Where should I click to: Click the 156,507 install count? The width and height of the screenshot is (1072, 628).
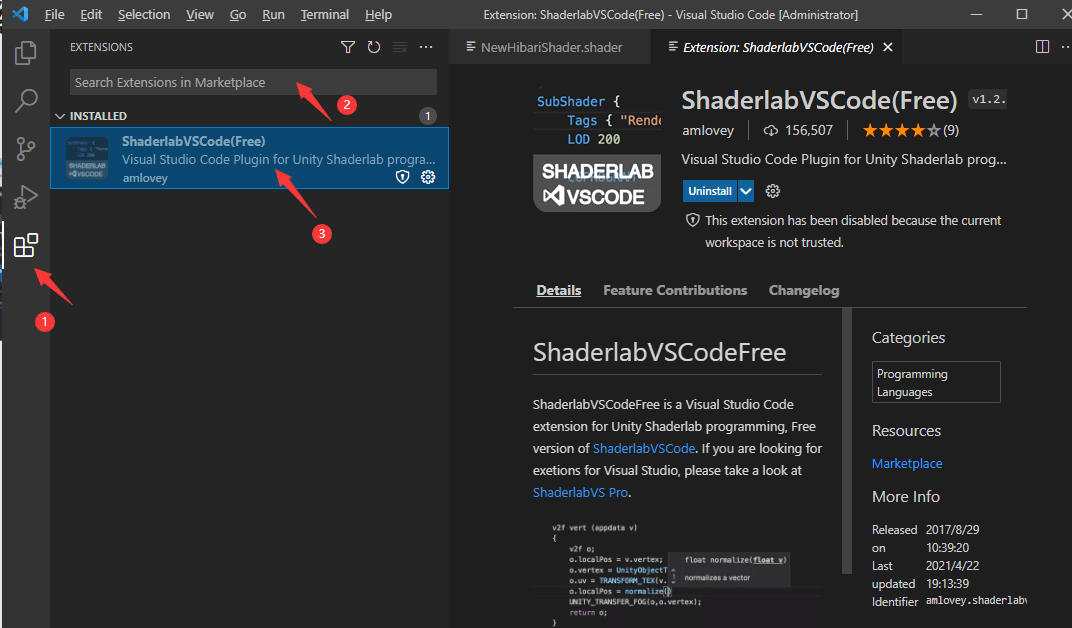click(808, 131)
